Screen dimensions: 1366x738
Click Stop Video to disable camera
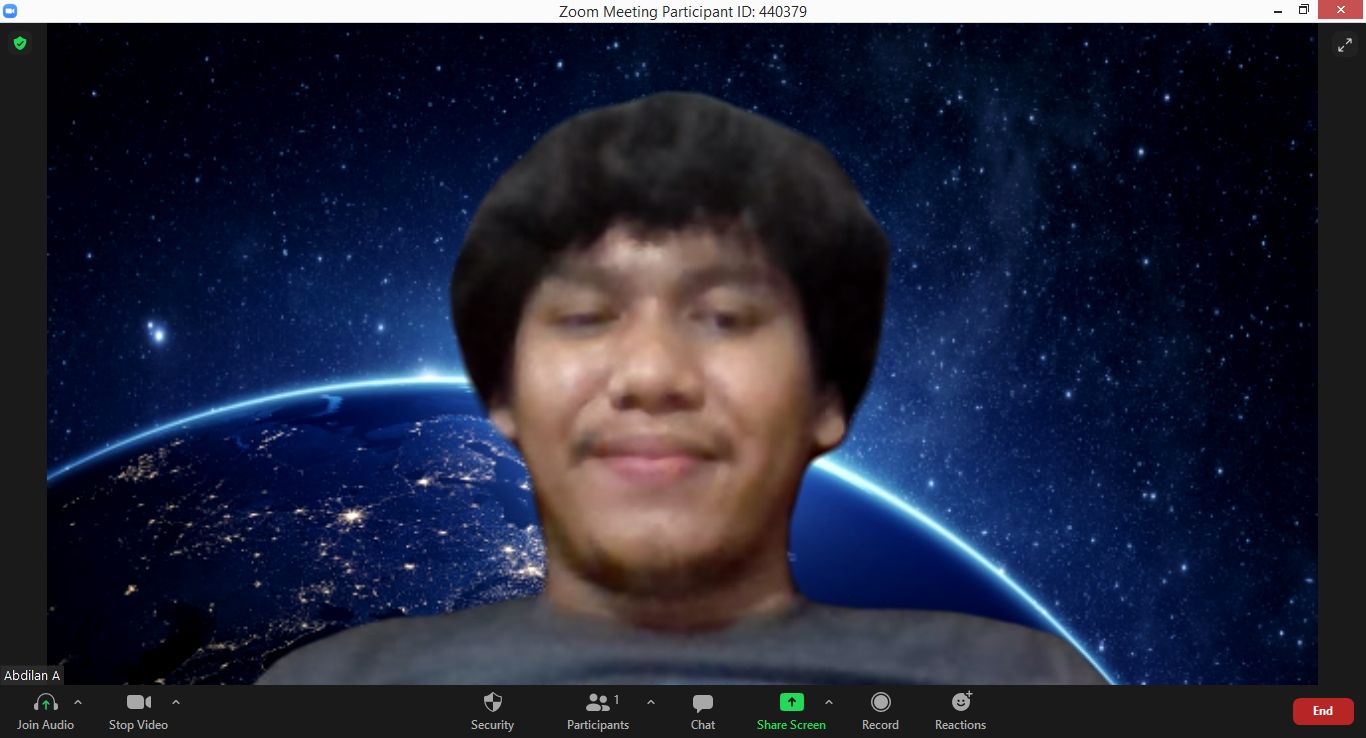tap(138, 703)
